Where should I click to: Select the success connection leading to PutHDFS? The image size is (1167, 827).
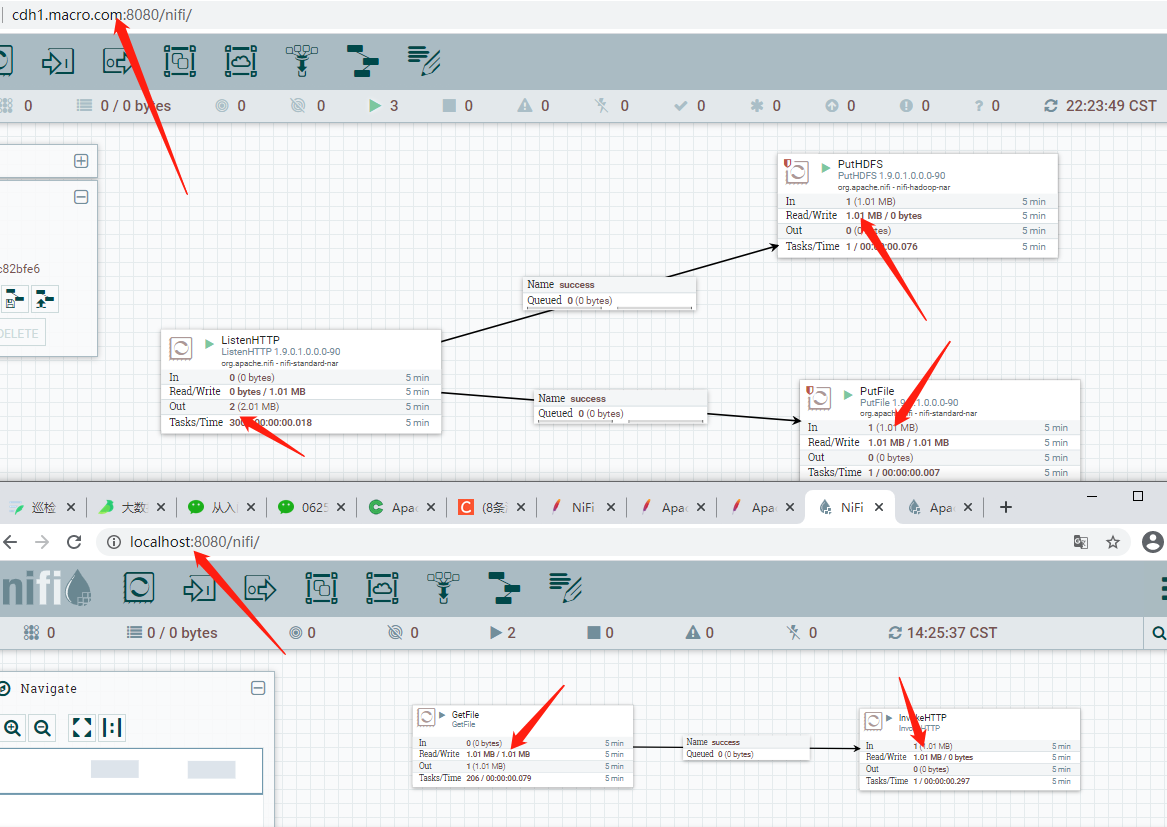click(x=609, y=293)
